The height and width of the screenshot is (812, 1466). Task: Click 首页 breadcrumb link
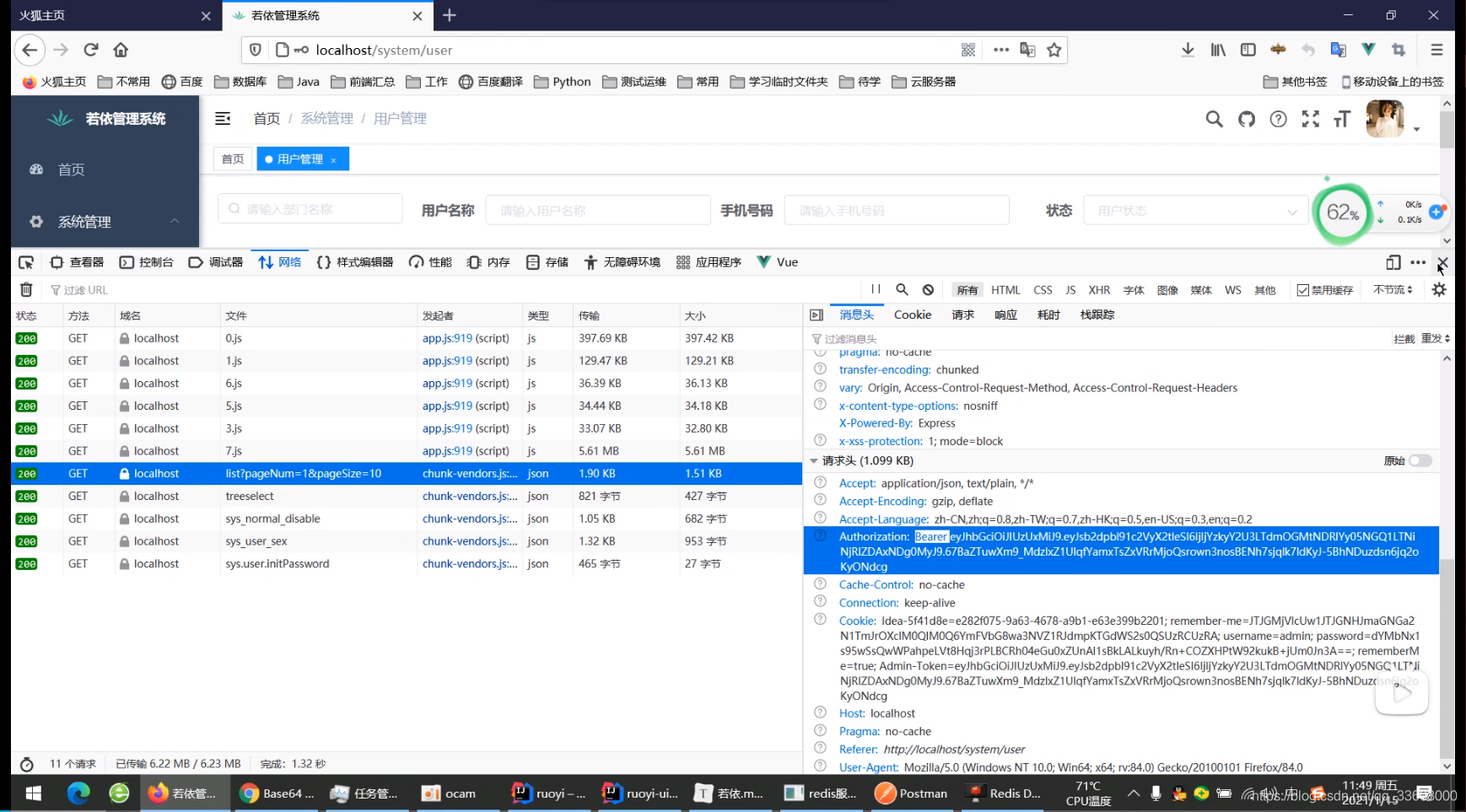pos(267,119)
